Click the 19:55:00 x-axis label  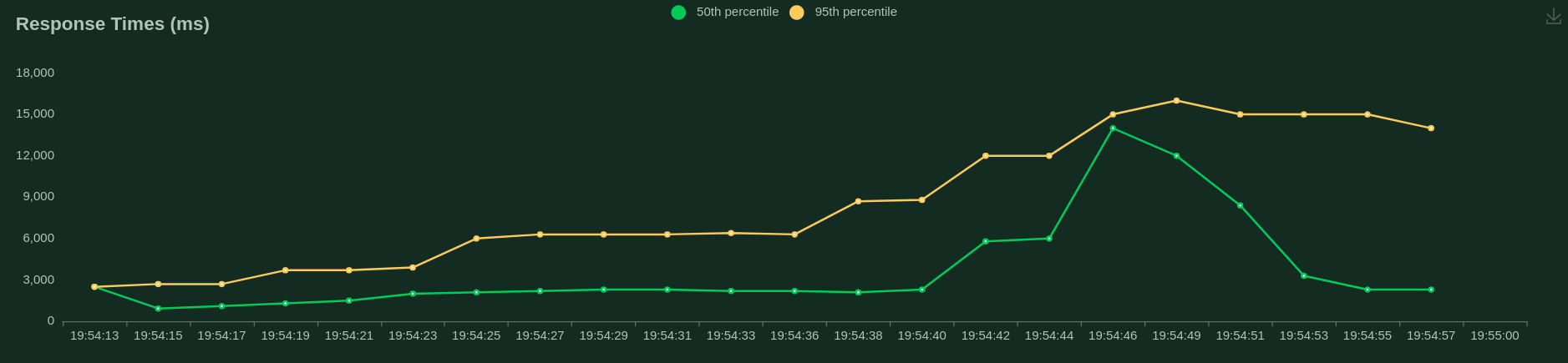(x=1494, y=335)
